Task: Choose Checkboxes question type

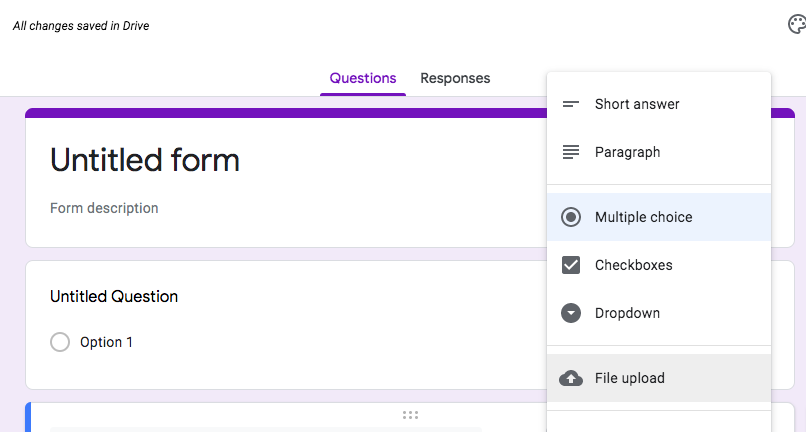Action: coord(659,265)
